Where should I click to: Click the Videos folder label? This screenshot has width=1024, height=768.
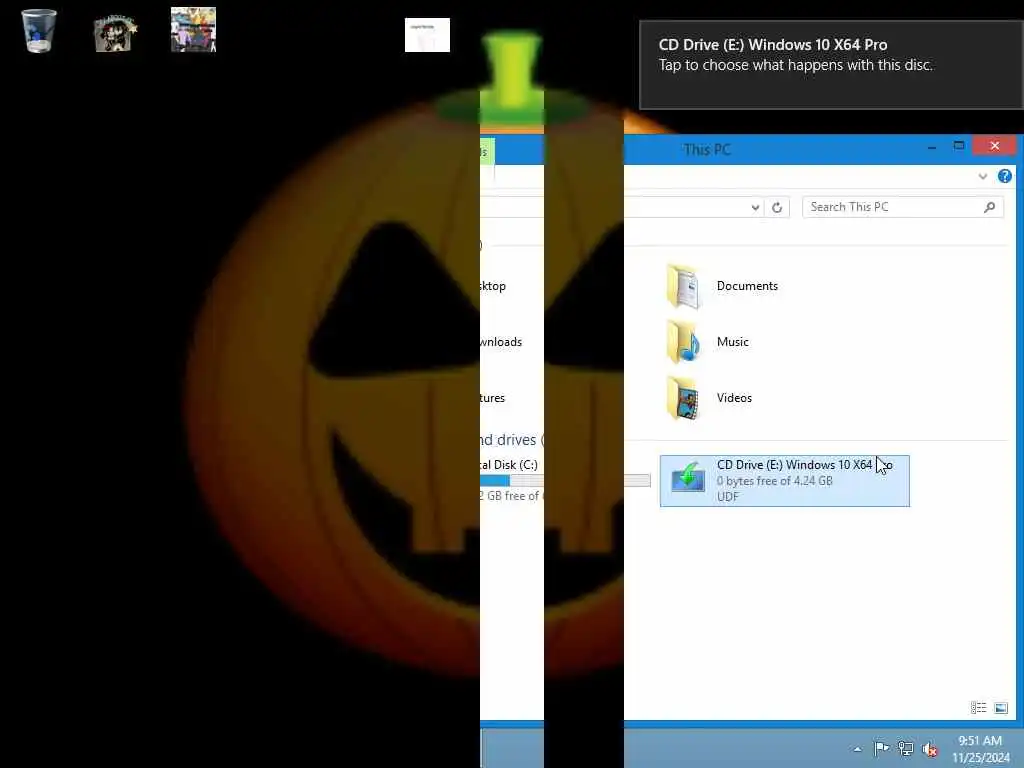[734, 398]
